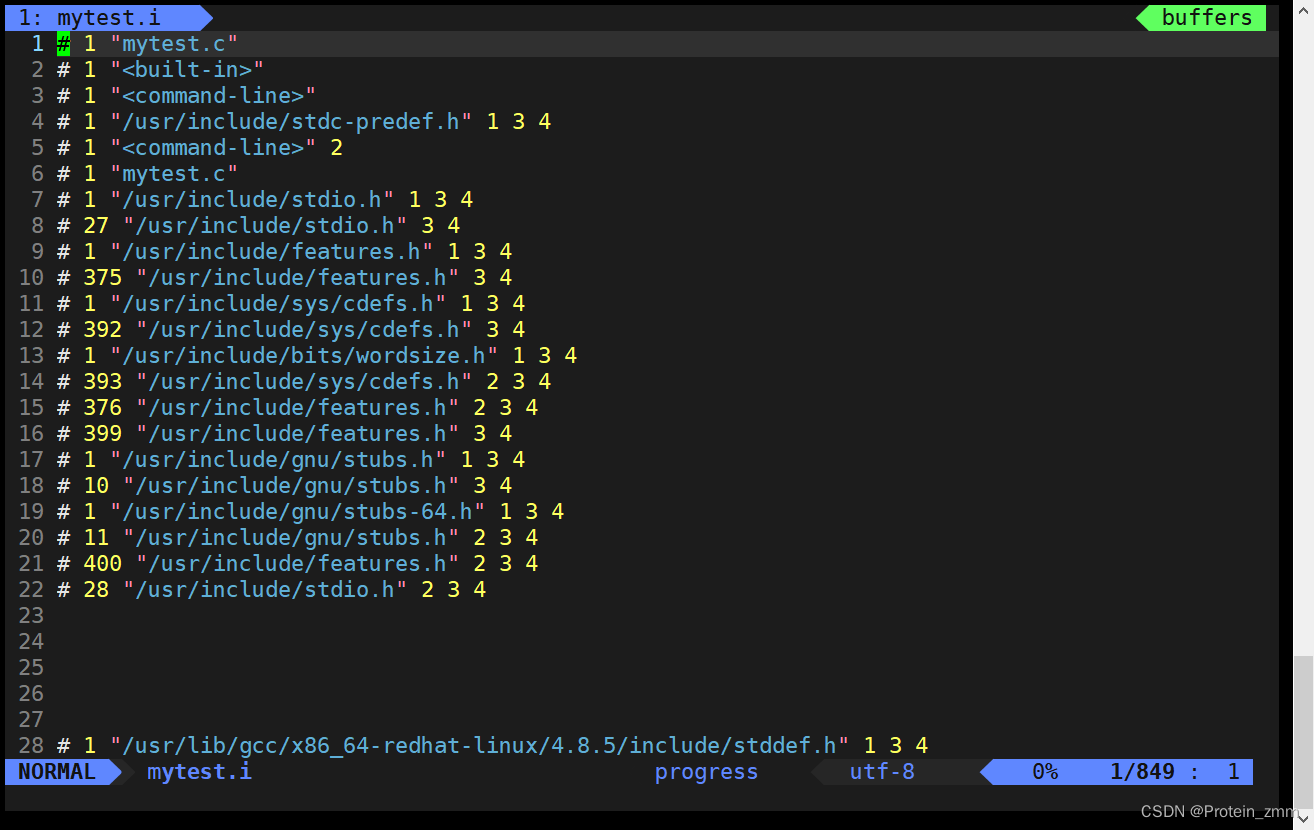
Task: Click number 393 on line 14
Action: point(102,381)
